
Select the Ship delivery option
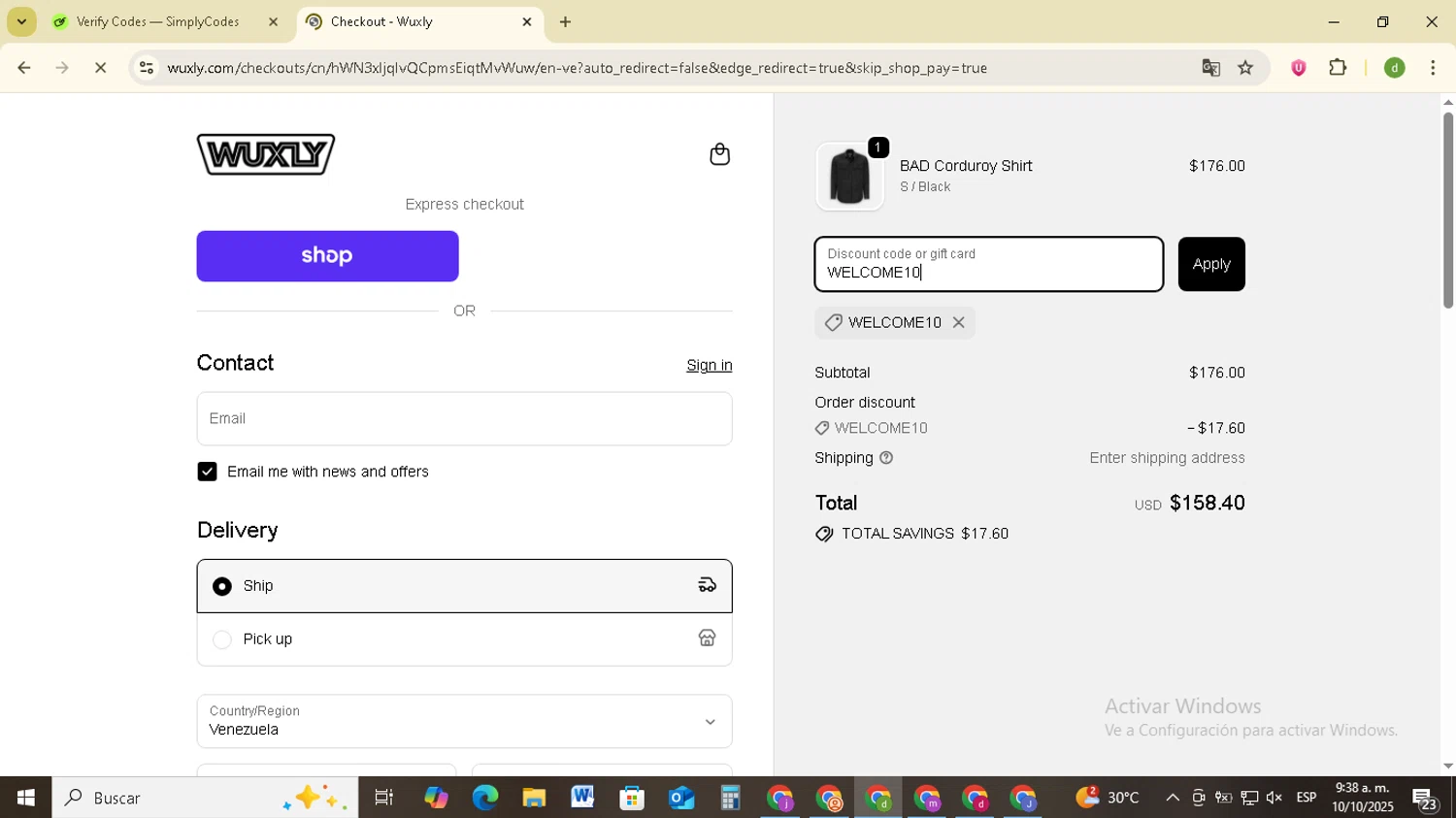(464, 586)
